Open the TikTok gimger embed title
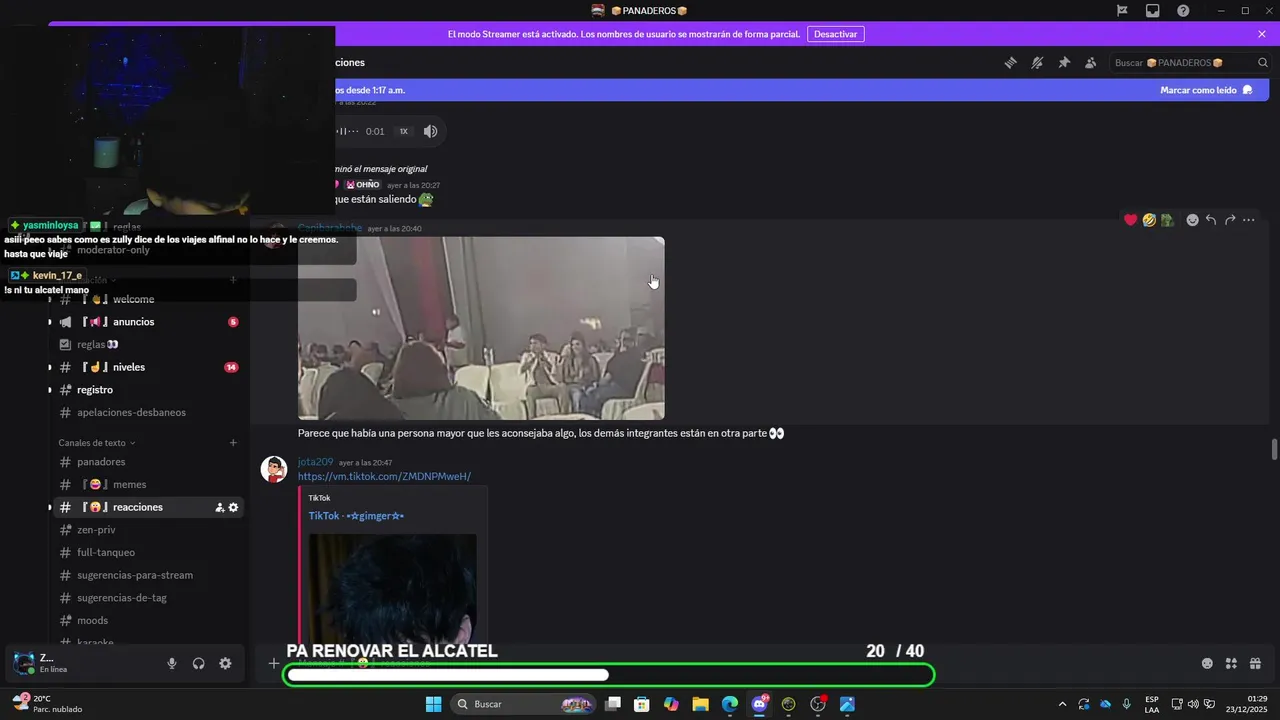 (x=356, y=516)
